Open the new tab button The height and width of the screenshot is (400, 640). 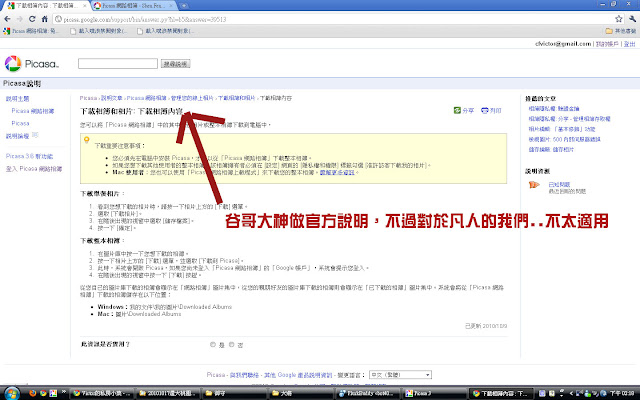click(184, 6)
